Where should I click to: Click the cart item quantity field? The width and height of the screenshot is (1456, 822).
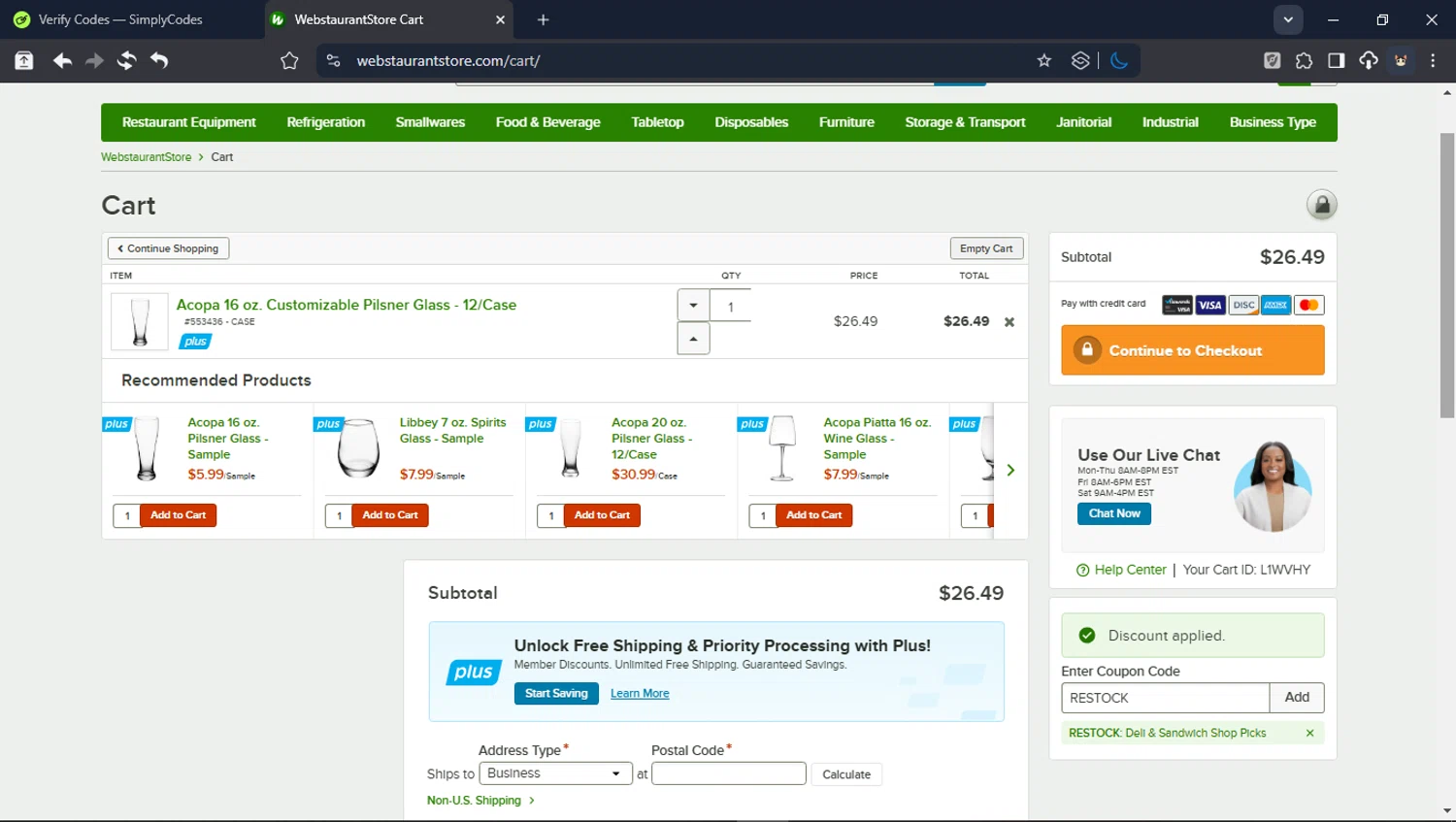pos(731,306)
